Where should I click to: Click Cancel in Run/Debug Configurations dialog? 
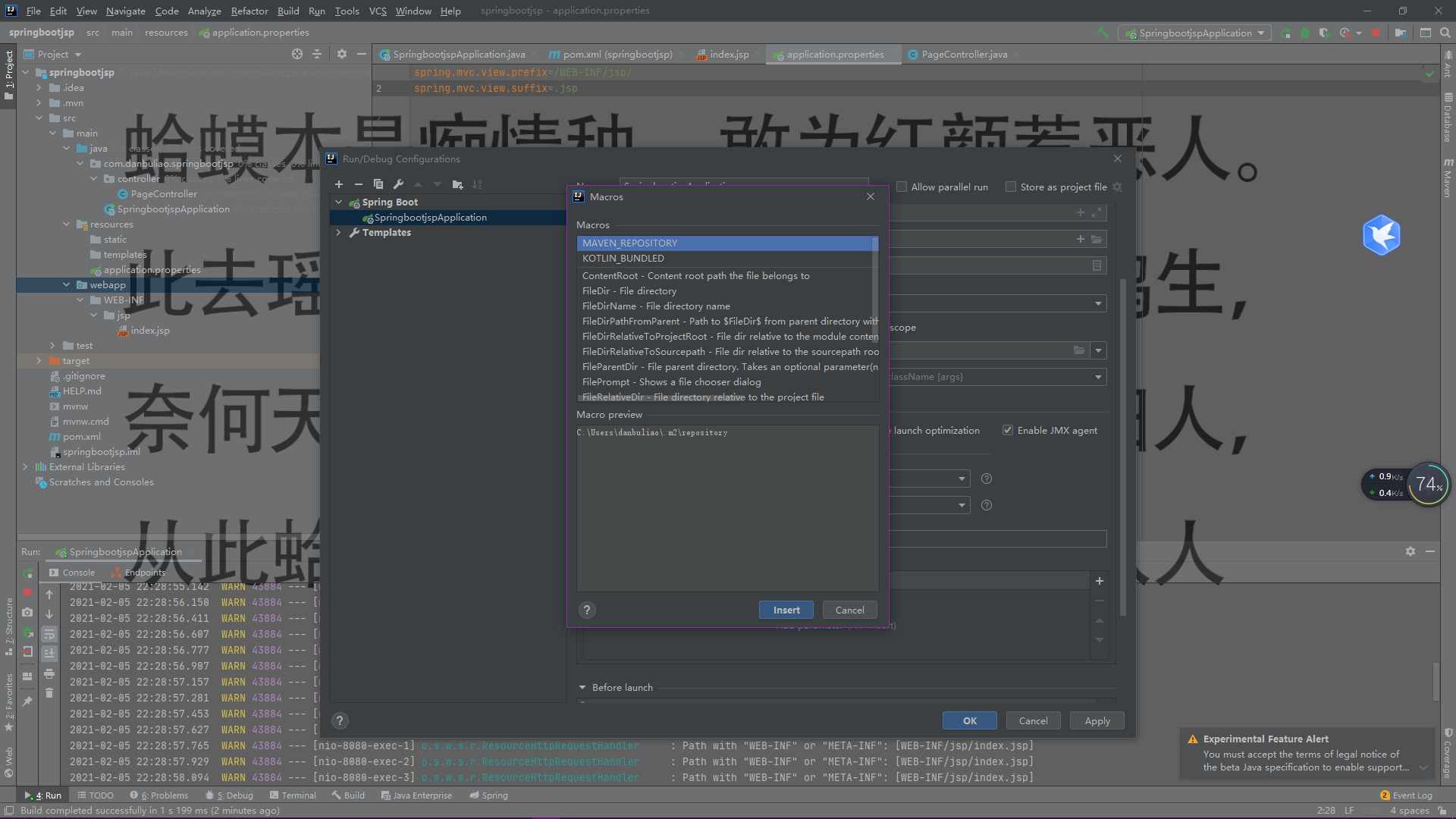pos(1033,720)
